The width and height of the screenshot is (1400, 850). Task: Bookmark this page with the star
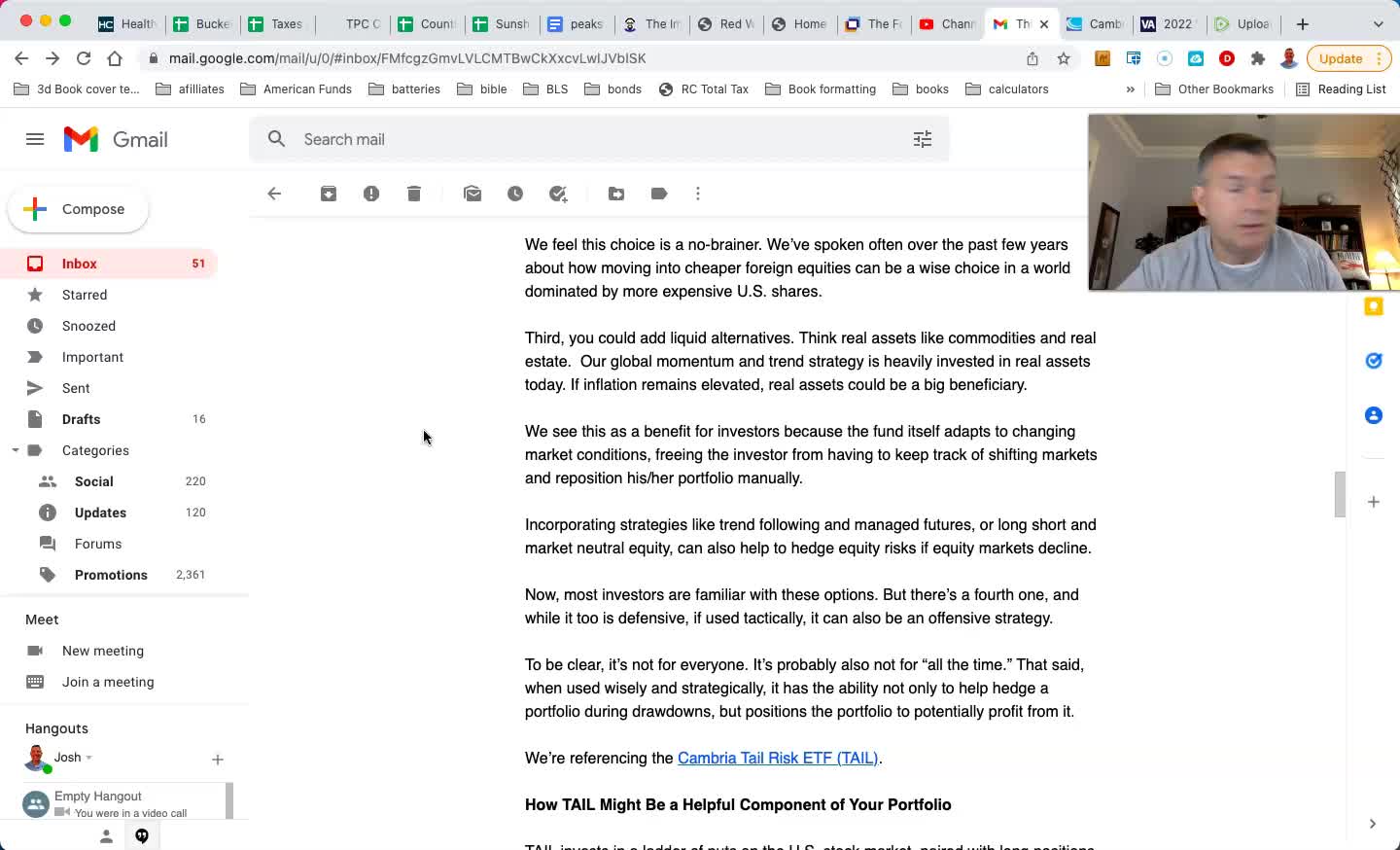click(1064, 58)
